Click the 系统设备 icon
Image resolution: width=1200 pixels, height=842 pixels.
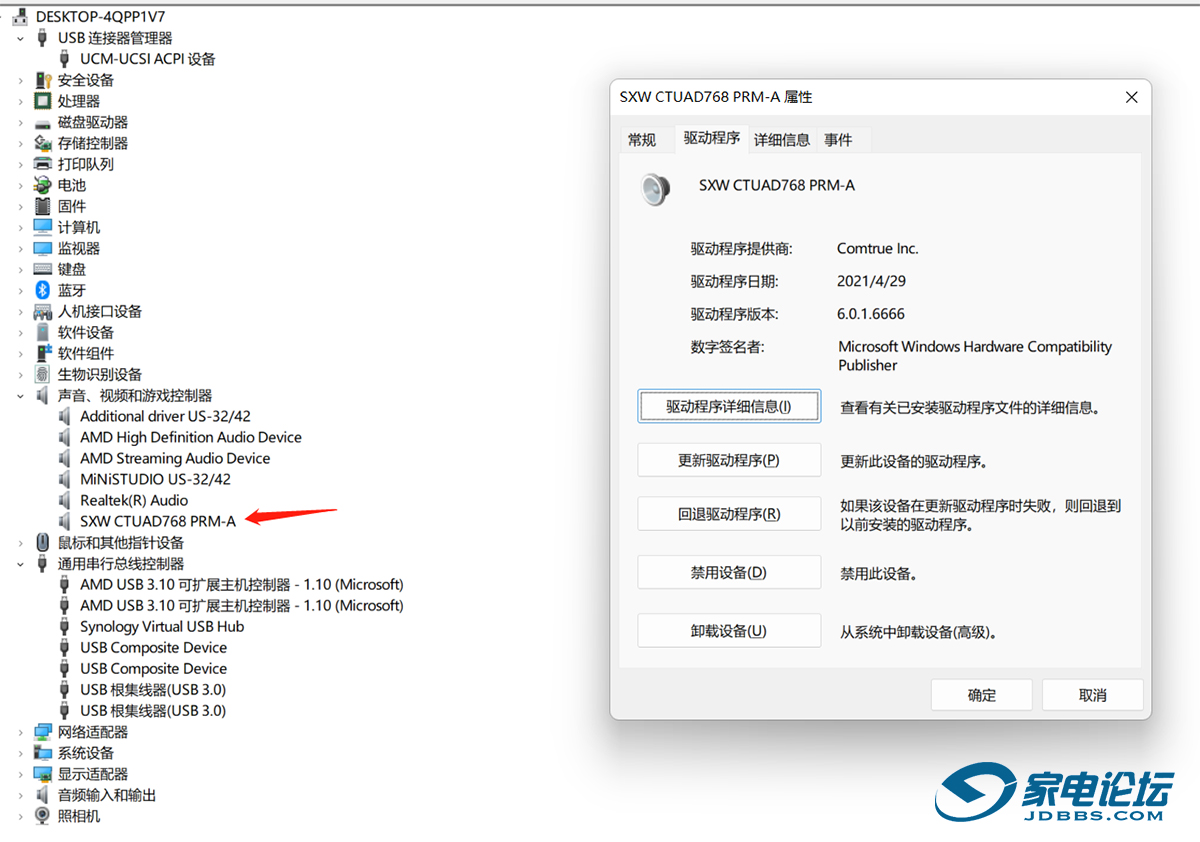[x=42, y=753]
